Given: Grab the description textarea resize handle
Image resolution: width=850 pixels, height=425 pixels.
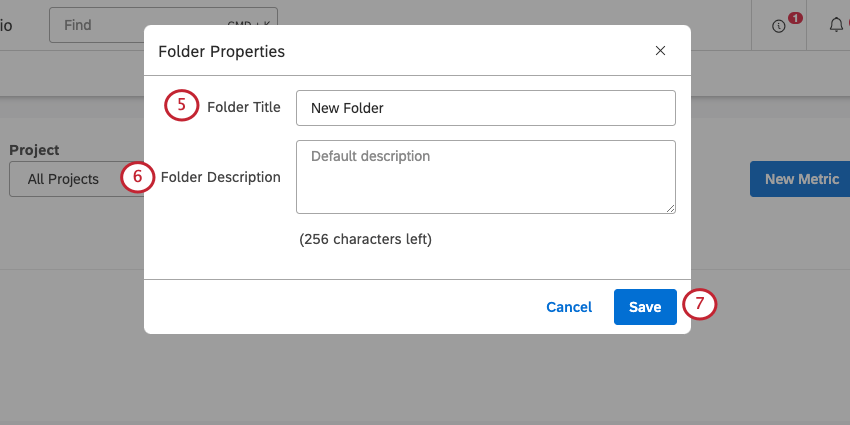Looking at the screenshot, I should point(670,208).
